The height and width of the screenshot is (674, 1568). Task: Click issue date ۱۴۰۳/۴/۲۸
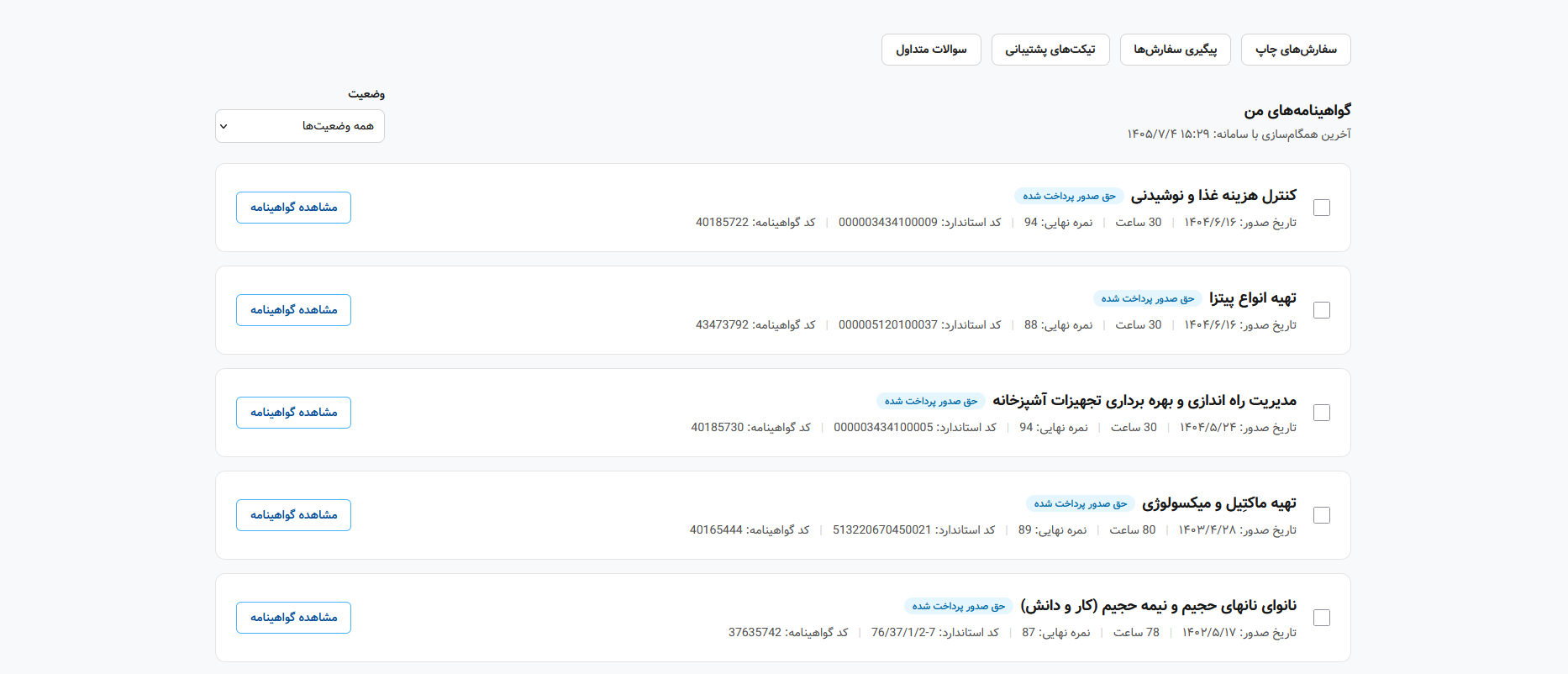(1237, 529)
